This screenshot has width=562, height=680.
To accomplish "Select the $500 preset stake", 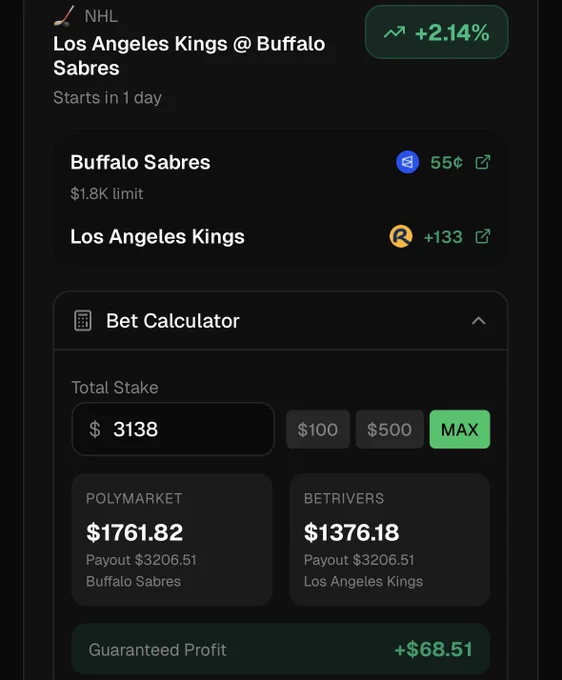I will [389, 429].
